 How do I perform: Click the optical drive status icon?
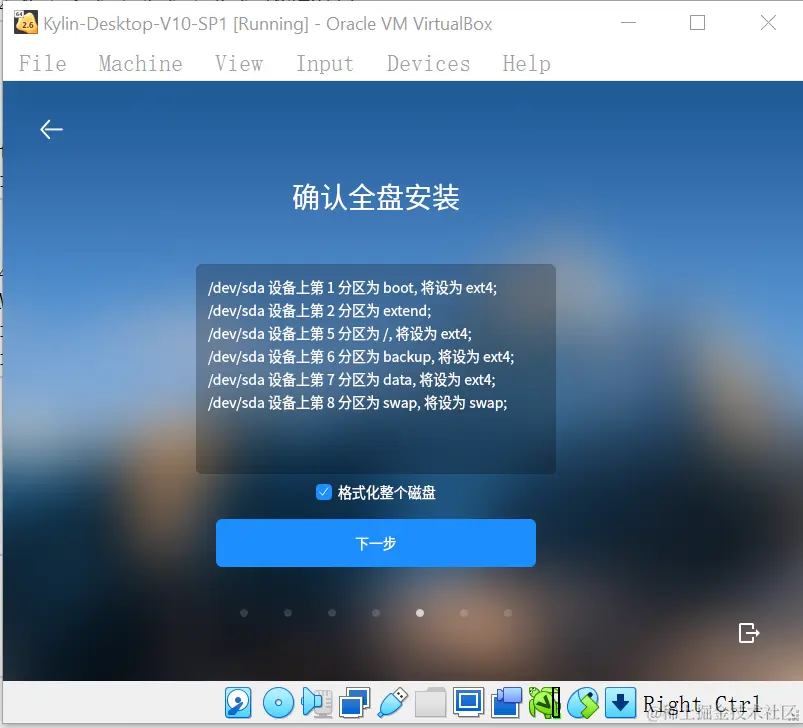(278, 703)
